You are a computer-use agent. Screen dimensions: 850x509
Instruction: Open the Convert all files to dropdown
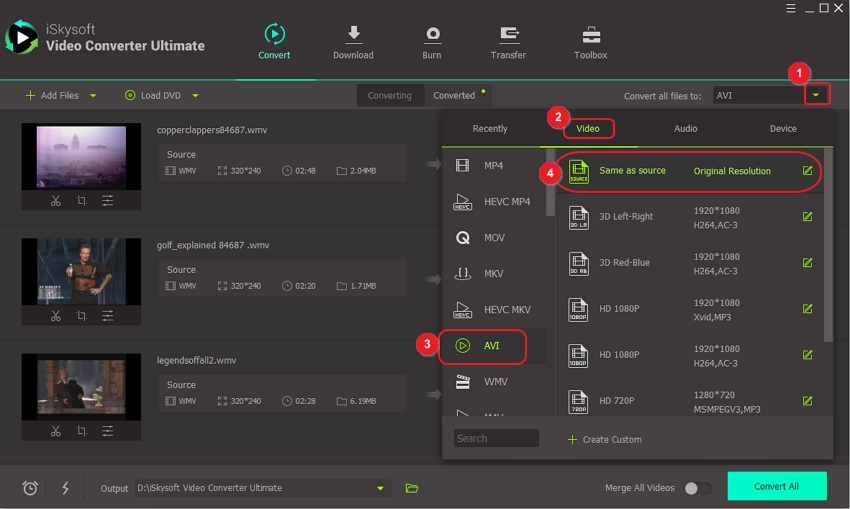coord(817,96)
